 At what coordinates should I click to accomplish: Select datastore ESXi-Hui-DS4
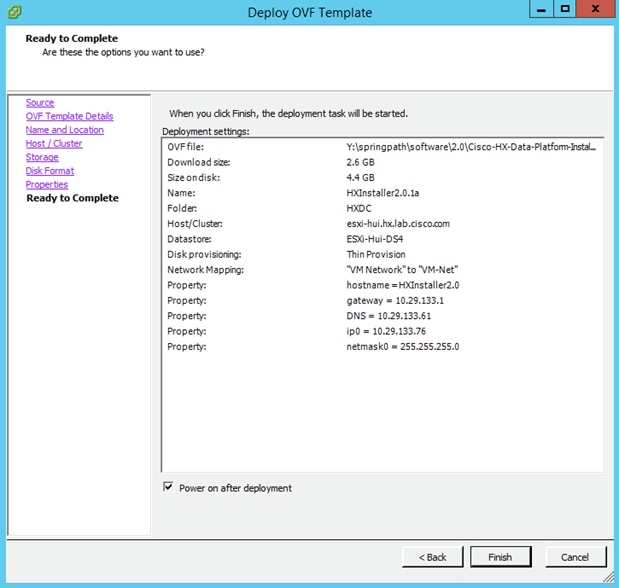click(x=375, y=239)
